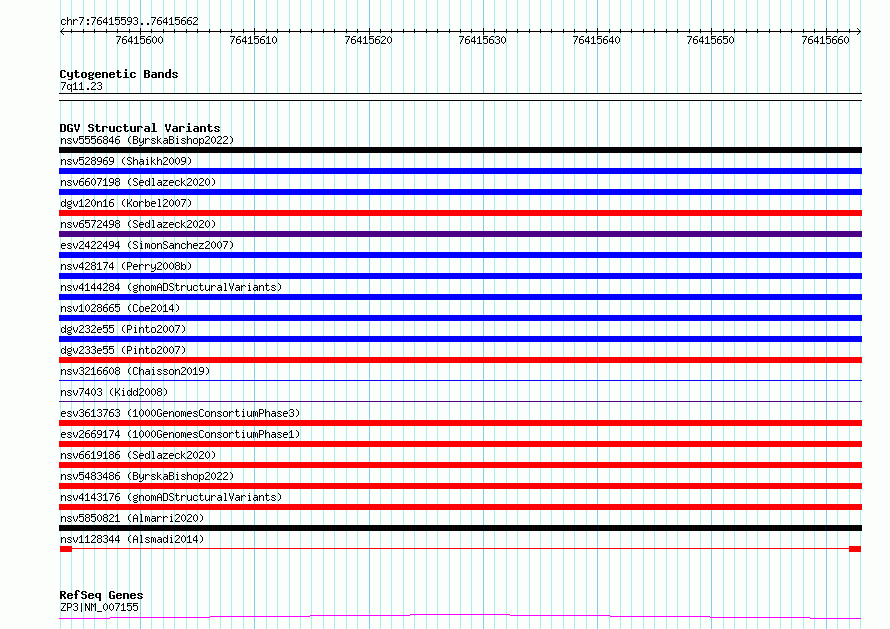Click variant nsv5850821 (Almarri2020) label

click(x=132, y=518)
